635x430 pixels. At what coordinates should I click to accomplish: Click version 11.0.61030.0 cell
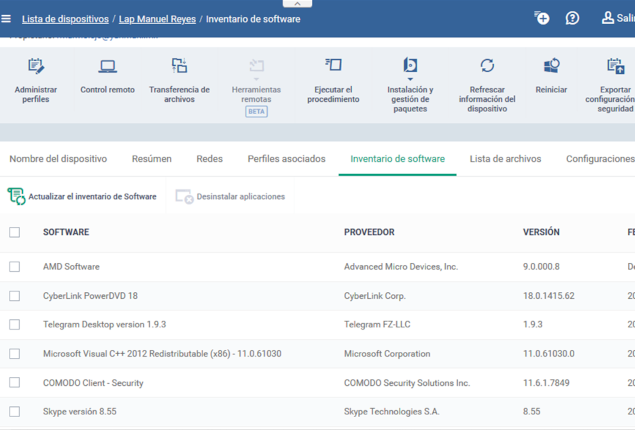[x=549, y=353]
